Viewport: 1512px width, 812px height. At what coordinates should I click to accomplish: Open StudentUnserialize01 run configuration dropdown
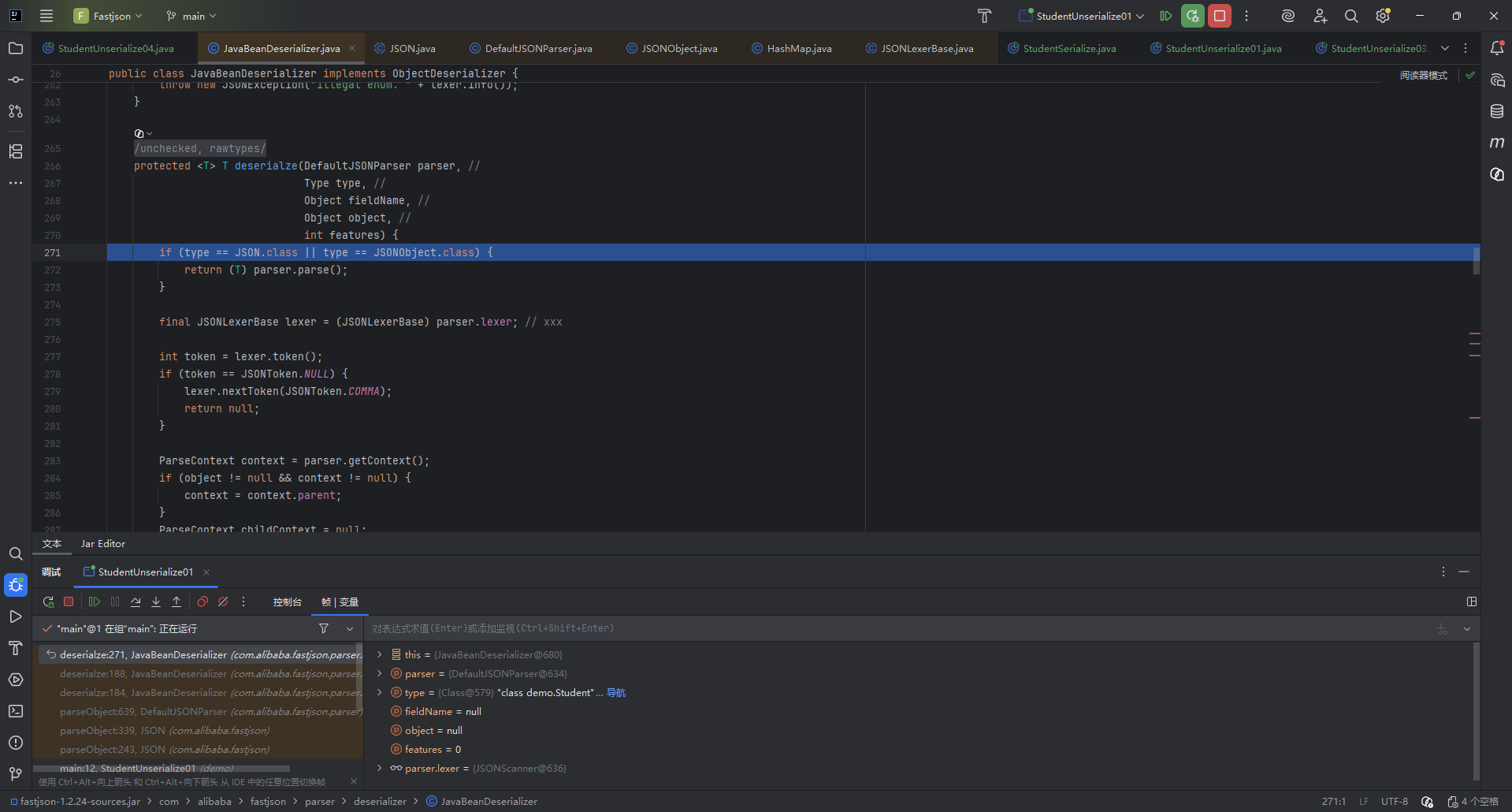coord(1081,16)
